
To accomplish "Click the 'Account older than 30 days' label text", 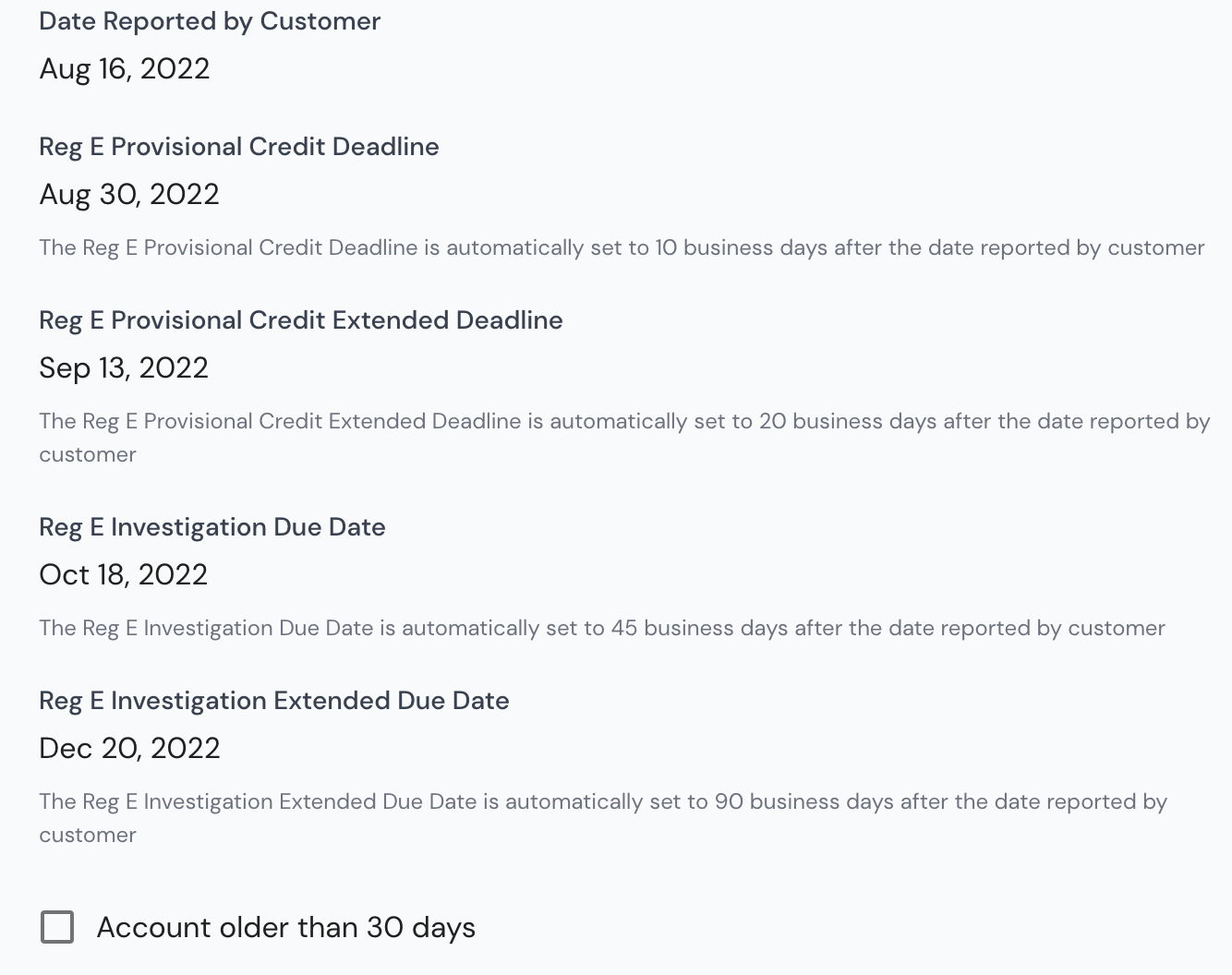I will (286, 927).
